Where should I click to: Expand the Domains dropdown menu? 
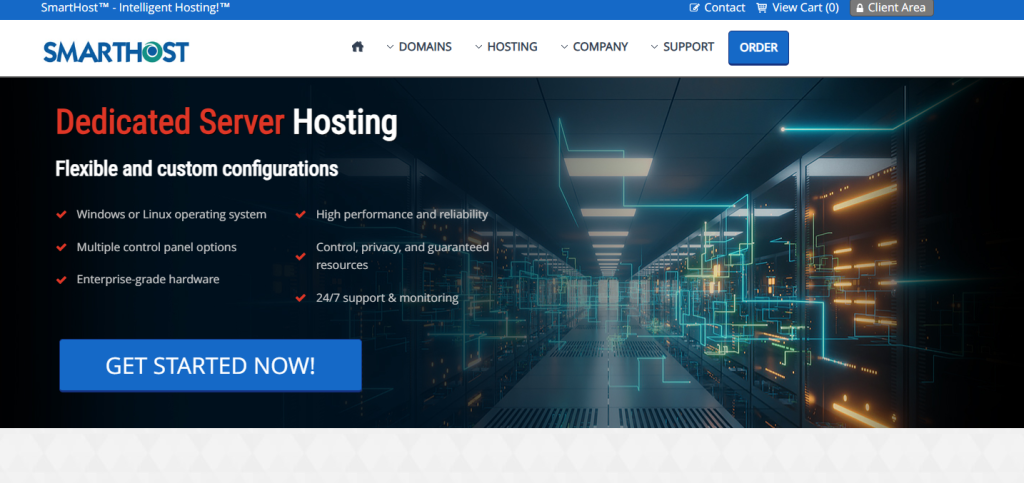coord(419,47)
